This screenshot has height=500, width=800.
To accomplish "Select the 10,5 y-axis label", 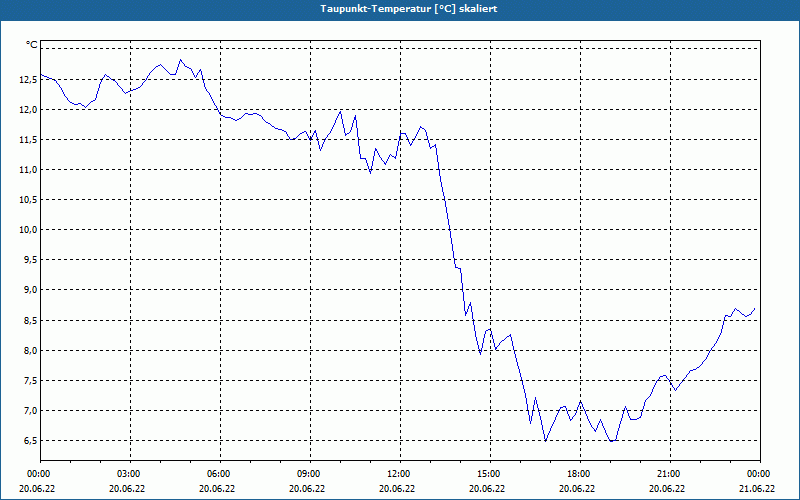I will 29,200.
